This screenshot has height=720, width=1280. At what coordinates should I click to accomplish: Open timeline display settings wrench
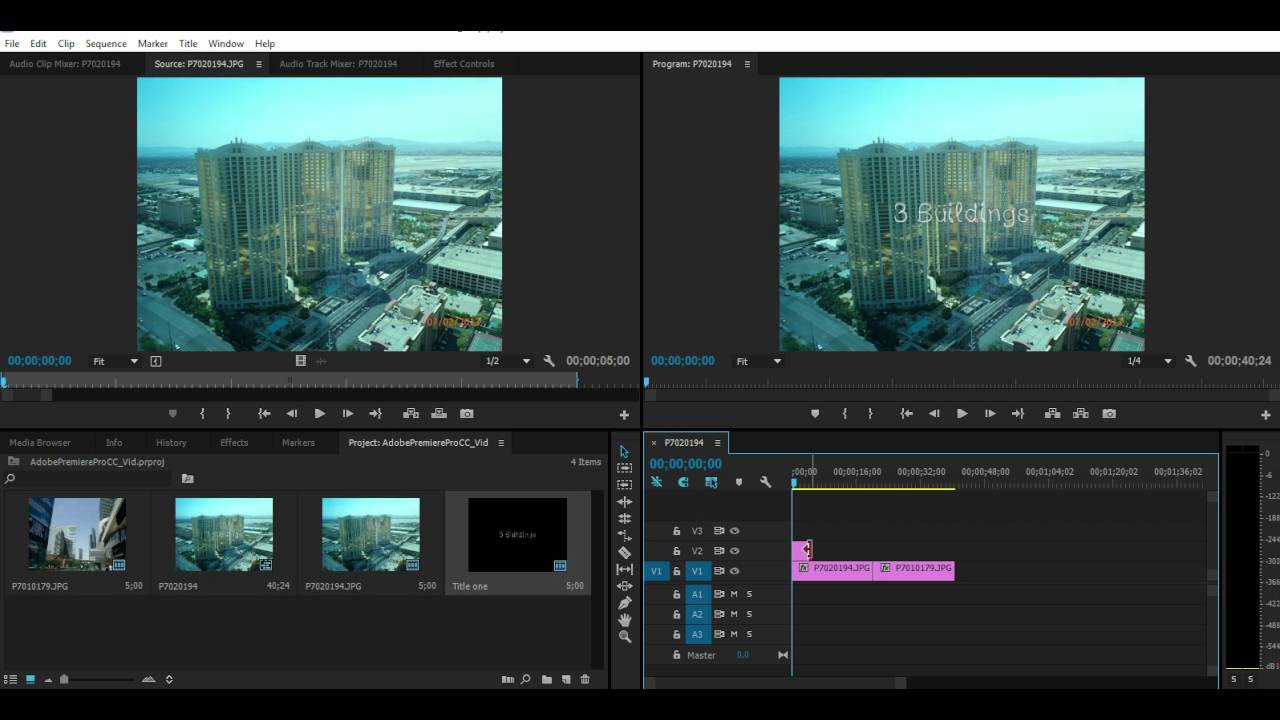click(x=765, y=482)
